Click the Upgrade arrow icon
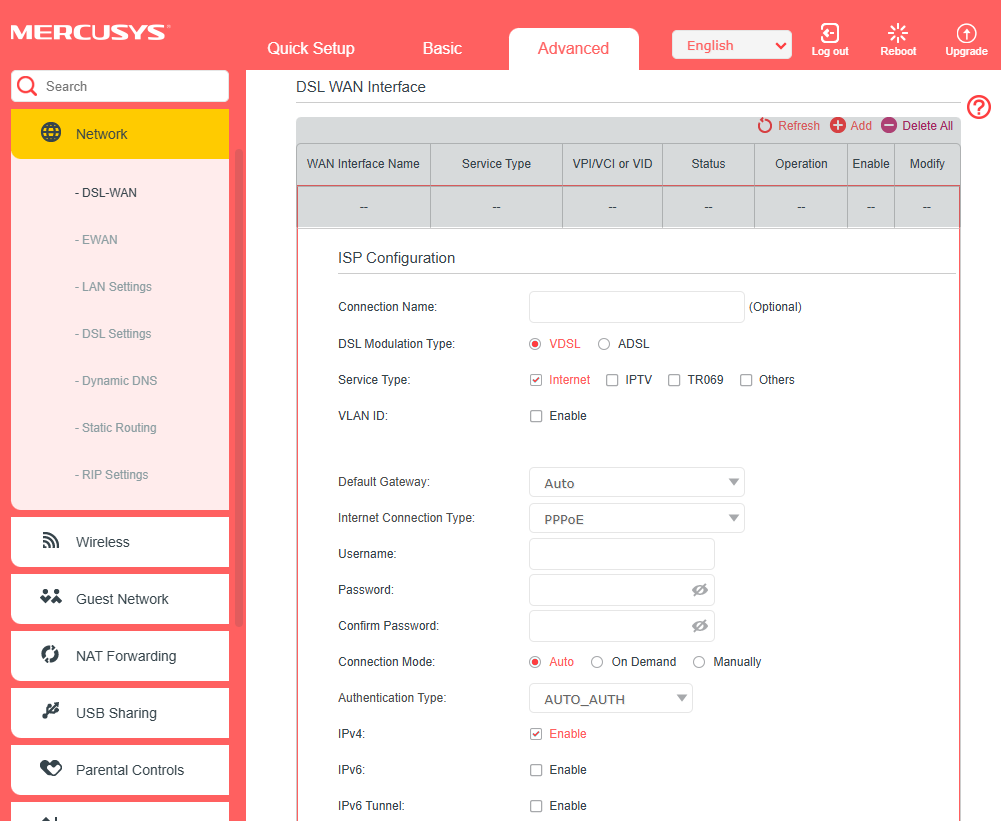 point(966,33)
